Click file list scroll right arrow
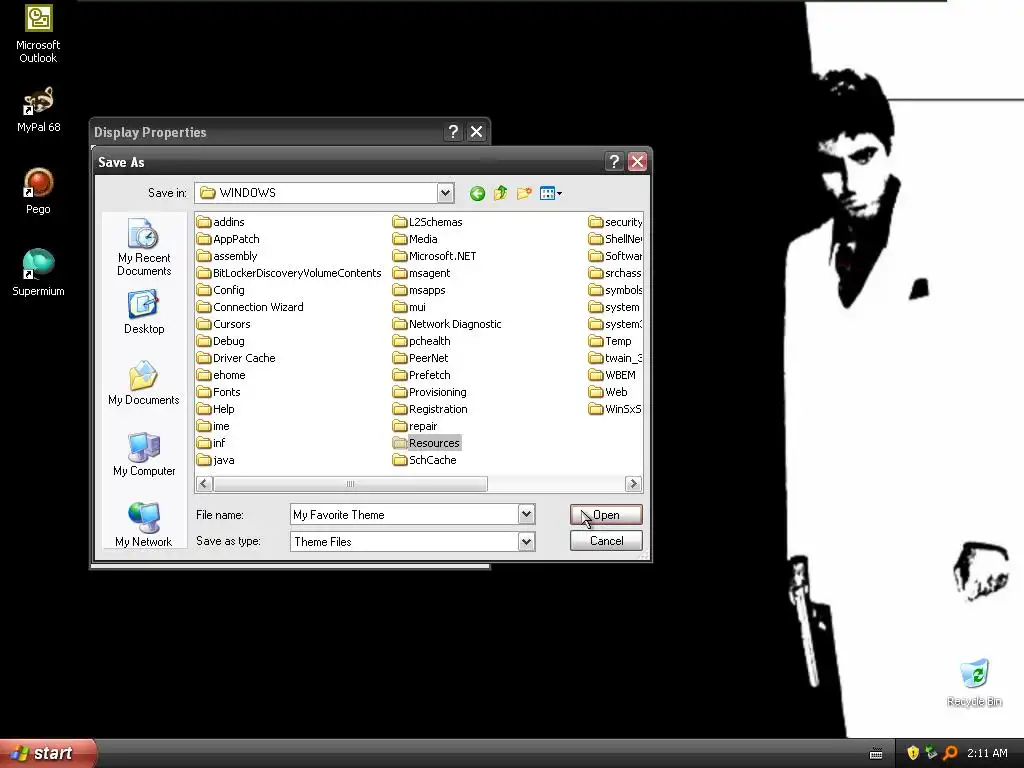This screenshot has width=1024, height=768. click(x=633, y=484)
